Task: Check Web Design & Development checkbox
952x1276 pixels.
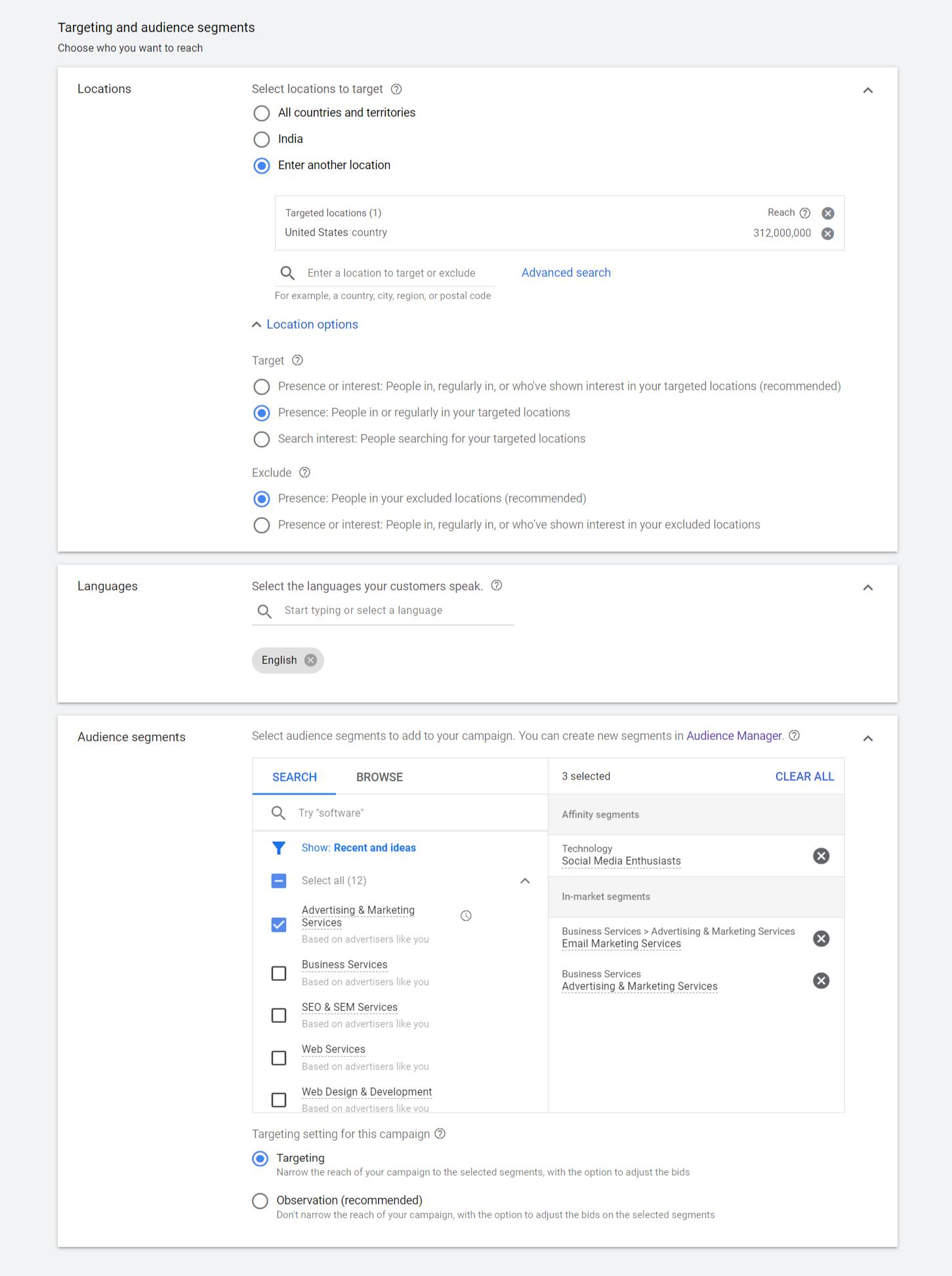Action: [279, 1100]
